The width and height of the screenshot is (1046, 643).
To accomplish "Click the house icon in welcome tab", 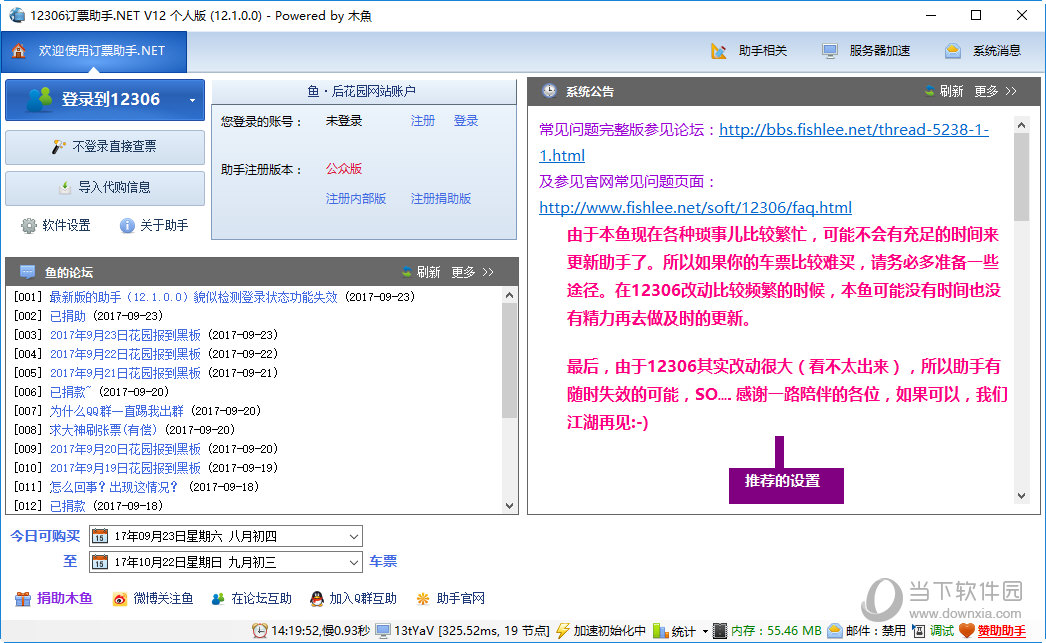I will click(19, 51).
